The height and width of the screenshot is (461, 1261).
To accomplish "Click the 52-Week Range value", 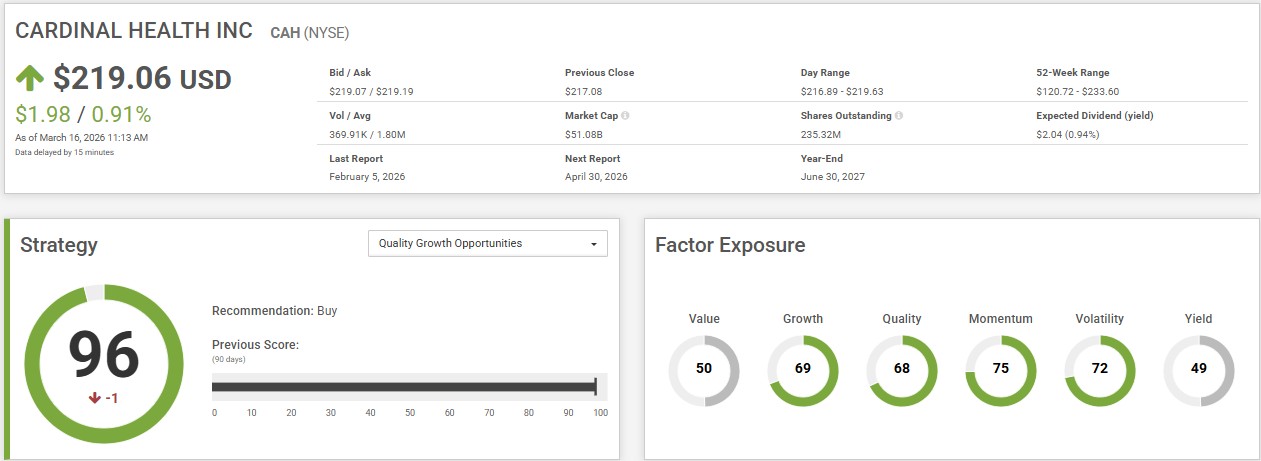I will tap(1076, 91).
